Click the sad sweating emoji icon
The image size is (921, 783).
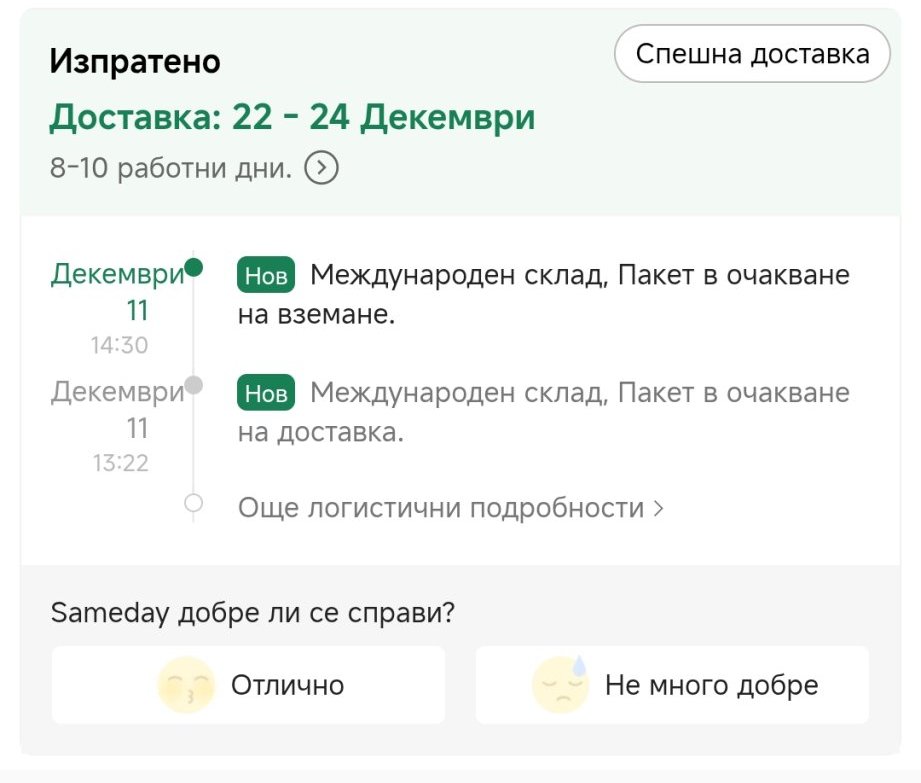(x=561, y=684)
